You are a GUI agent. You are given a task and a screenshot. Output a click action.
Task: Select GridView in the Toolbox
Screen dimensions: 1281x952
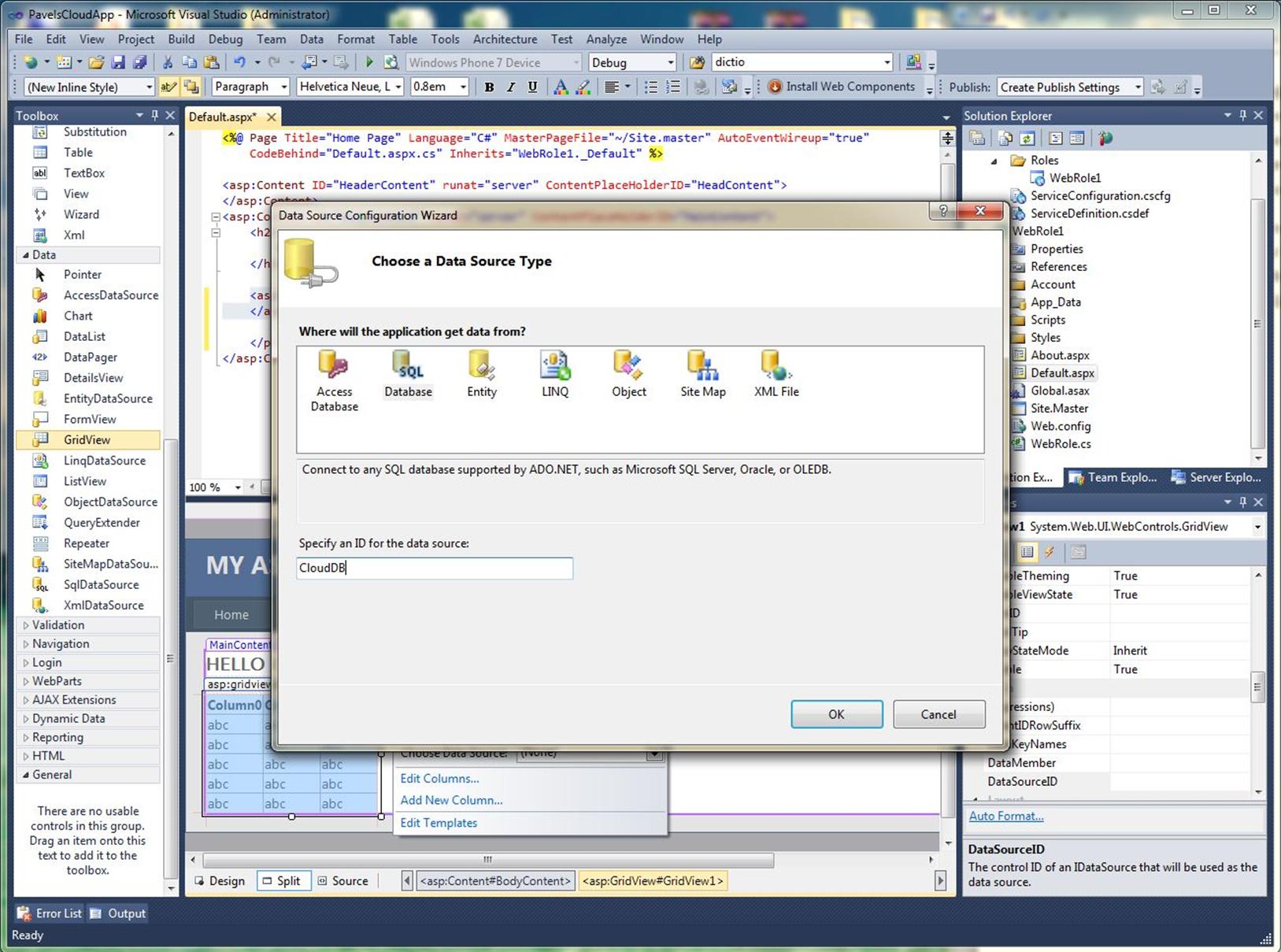point(87,439)
